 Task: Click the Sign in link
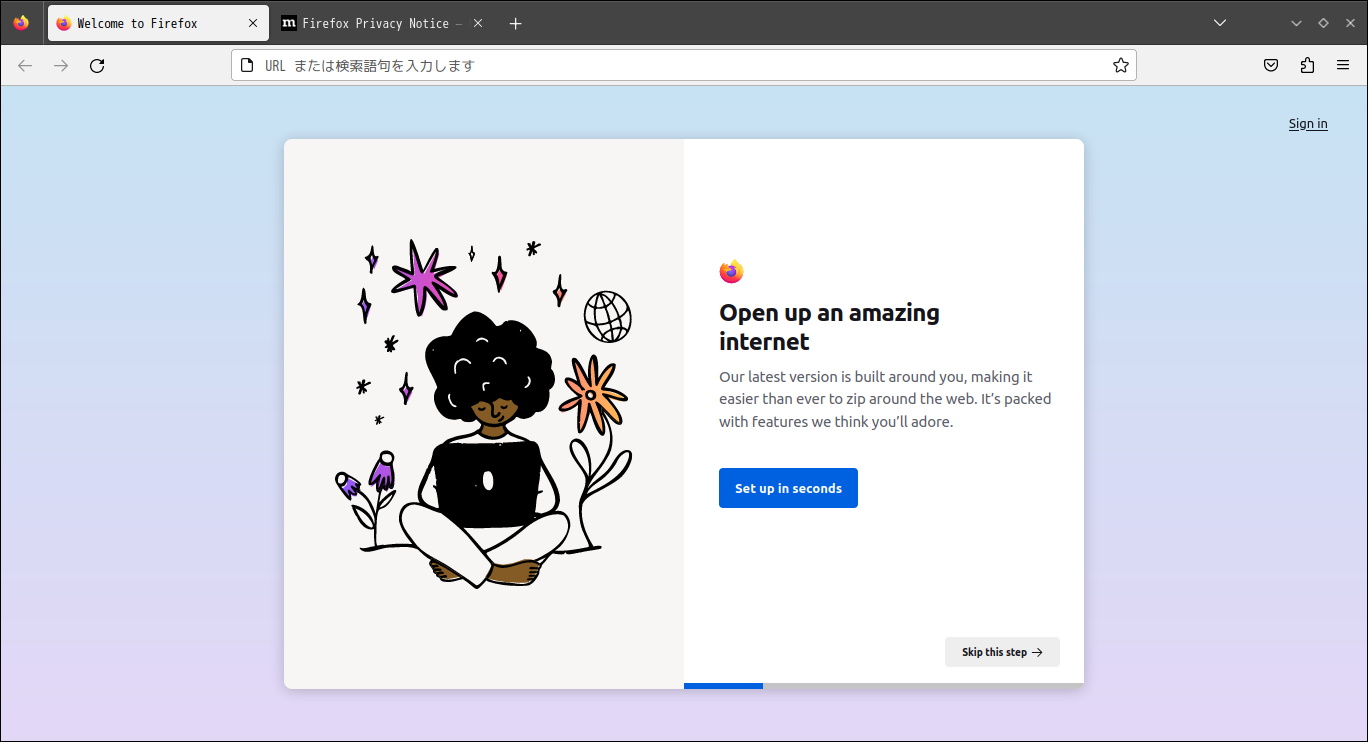point(1308,123)
